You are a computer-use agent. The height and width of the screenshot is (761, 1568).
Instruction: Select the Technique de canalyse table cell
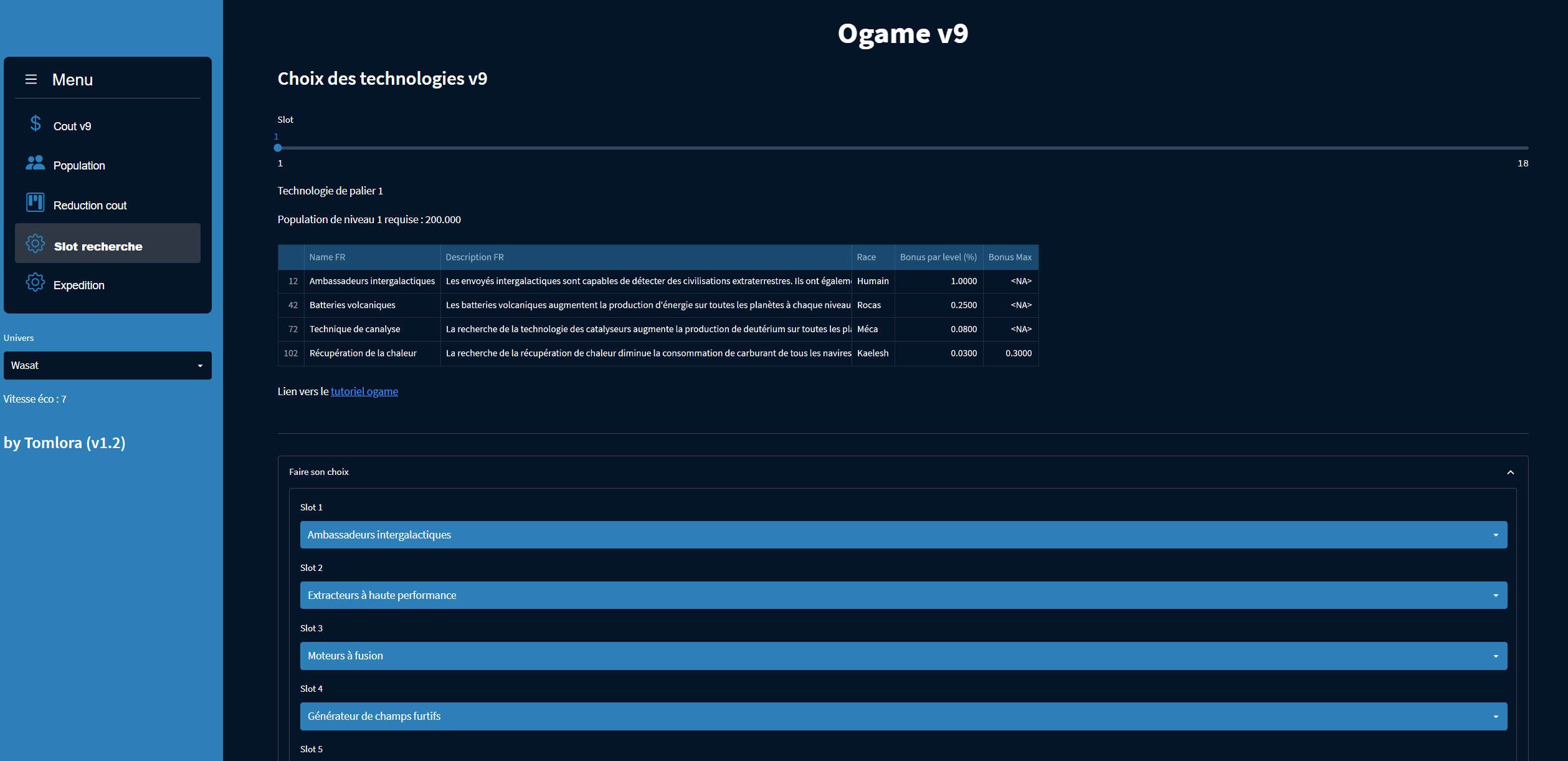coord(372,329)
